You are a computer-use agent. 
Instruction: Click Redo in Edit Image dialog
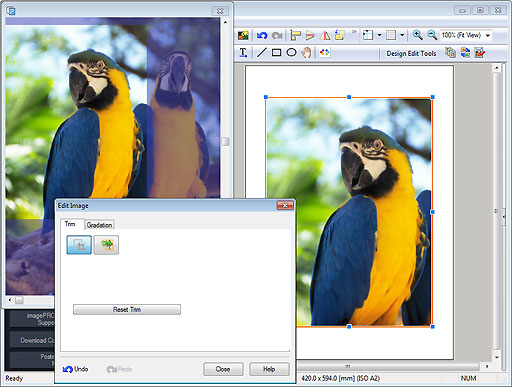pyautogui.click(x=119, y=369)
